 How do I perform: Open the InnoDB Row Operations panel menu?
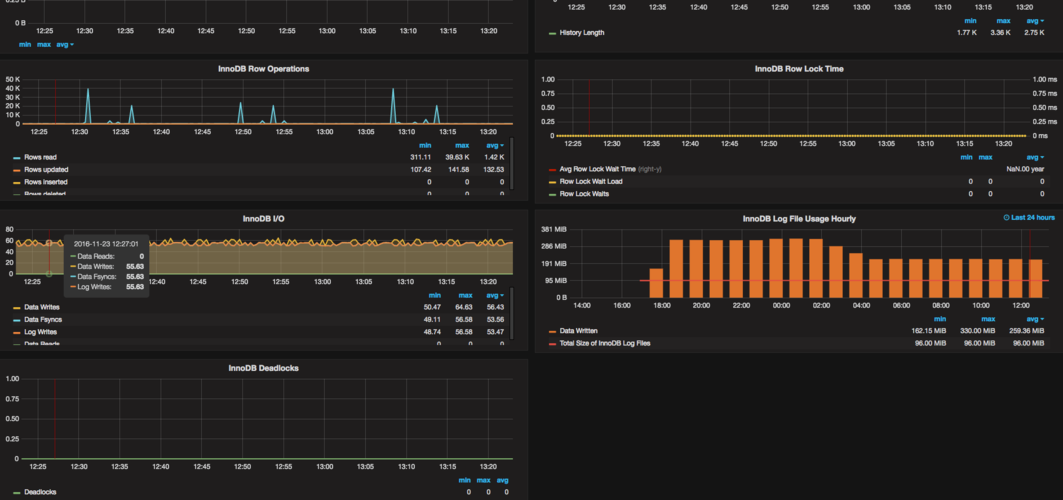(x=263, y=69)
